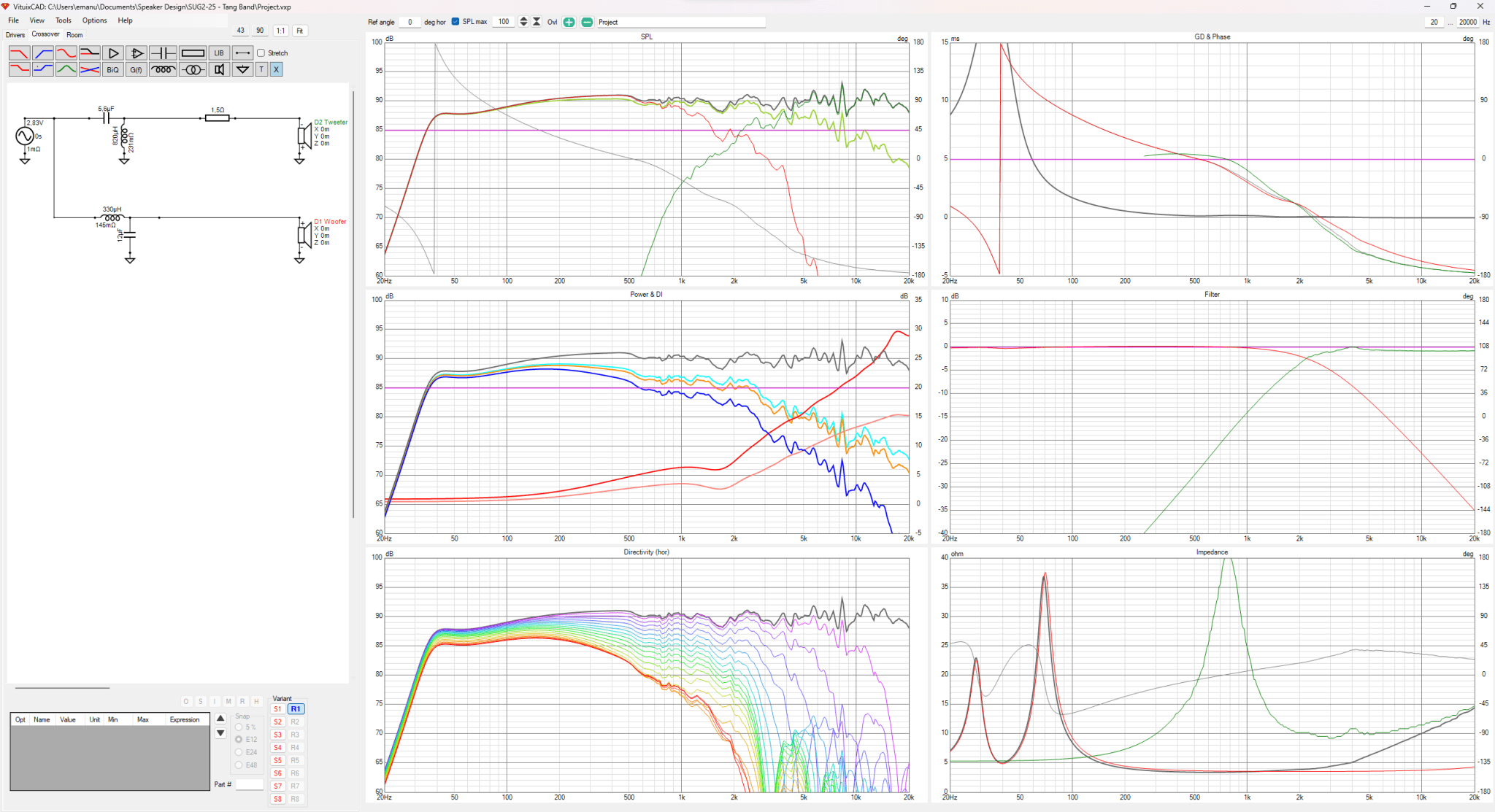This screenshot has height=812, width=1495.
Task: Click the Part # input field
Action: click(x=249, y=784)
